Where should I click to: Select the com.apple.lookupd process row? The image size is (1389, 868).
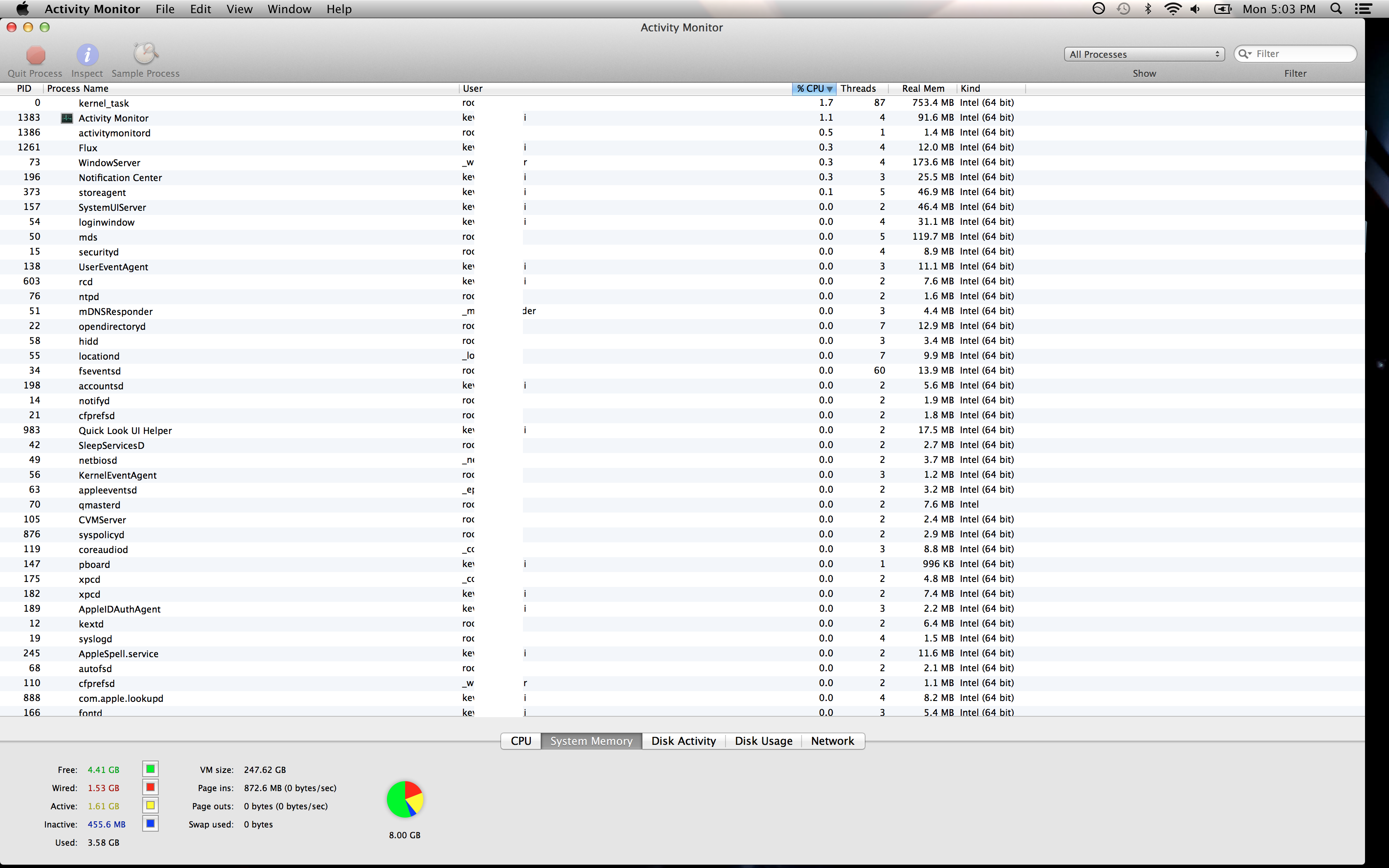tap(682, 698)
